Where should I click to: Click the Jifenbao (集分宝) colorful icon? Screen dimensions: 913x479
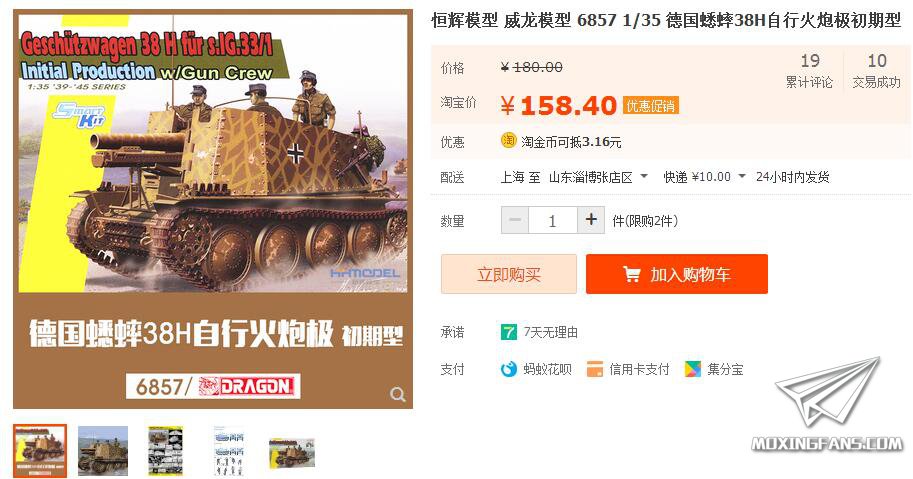[692, 369]
